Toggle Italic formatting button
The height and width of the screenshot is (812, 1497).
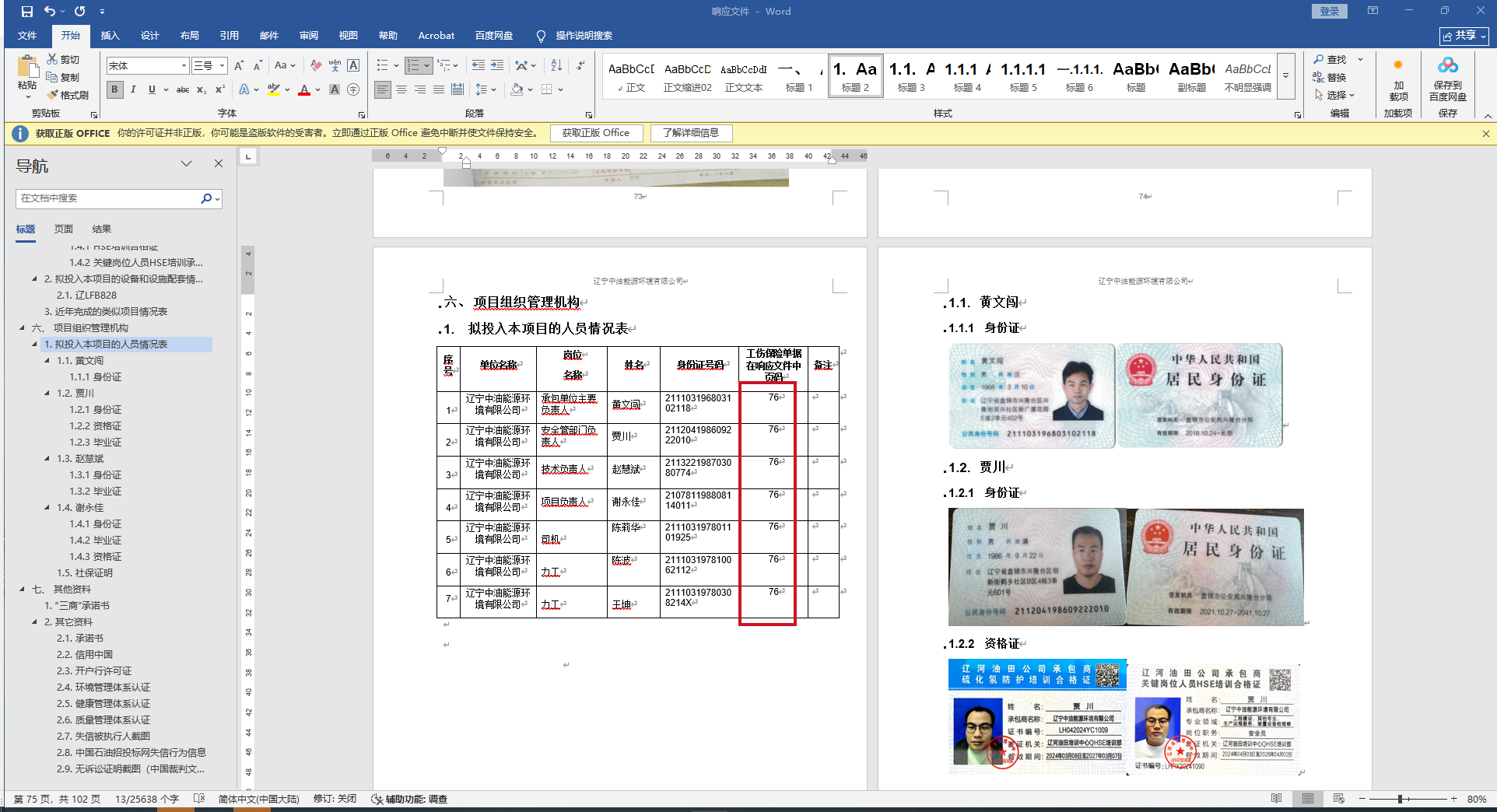[x=133, y=89]
